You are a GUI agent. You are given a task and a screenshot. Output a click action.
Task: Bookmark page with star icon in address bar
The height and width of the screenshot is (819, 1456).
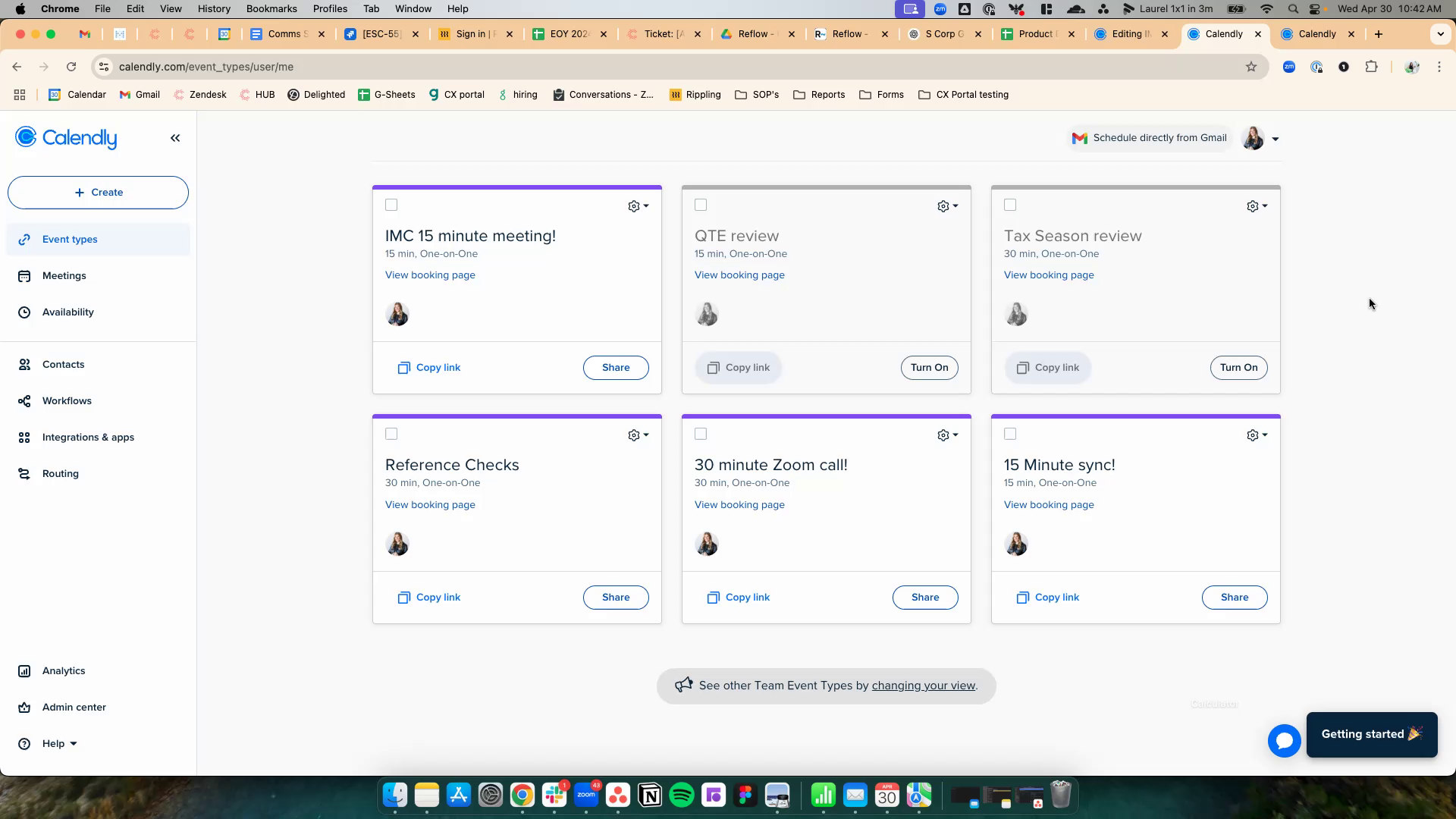tap(1251, 67)
